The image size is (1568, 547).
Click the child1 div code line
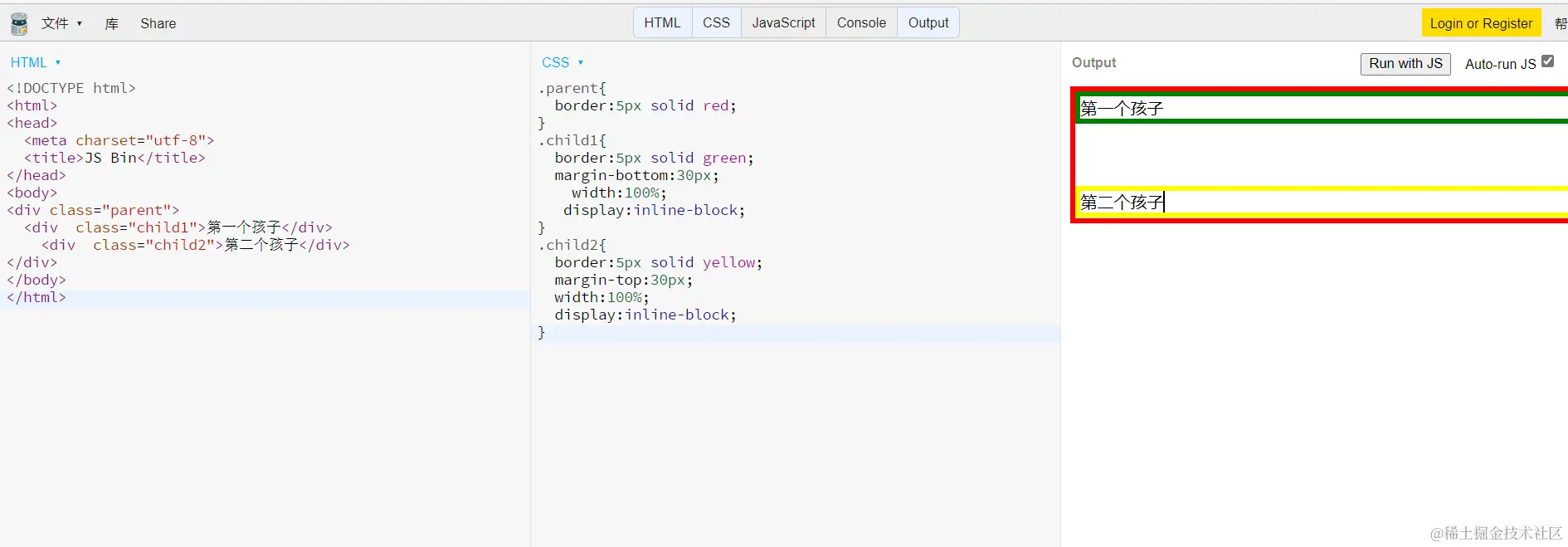[178, 227]
